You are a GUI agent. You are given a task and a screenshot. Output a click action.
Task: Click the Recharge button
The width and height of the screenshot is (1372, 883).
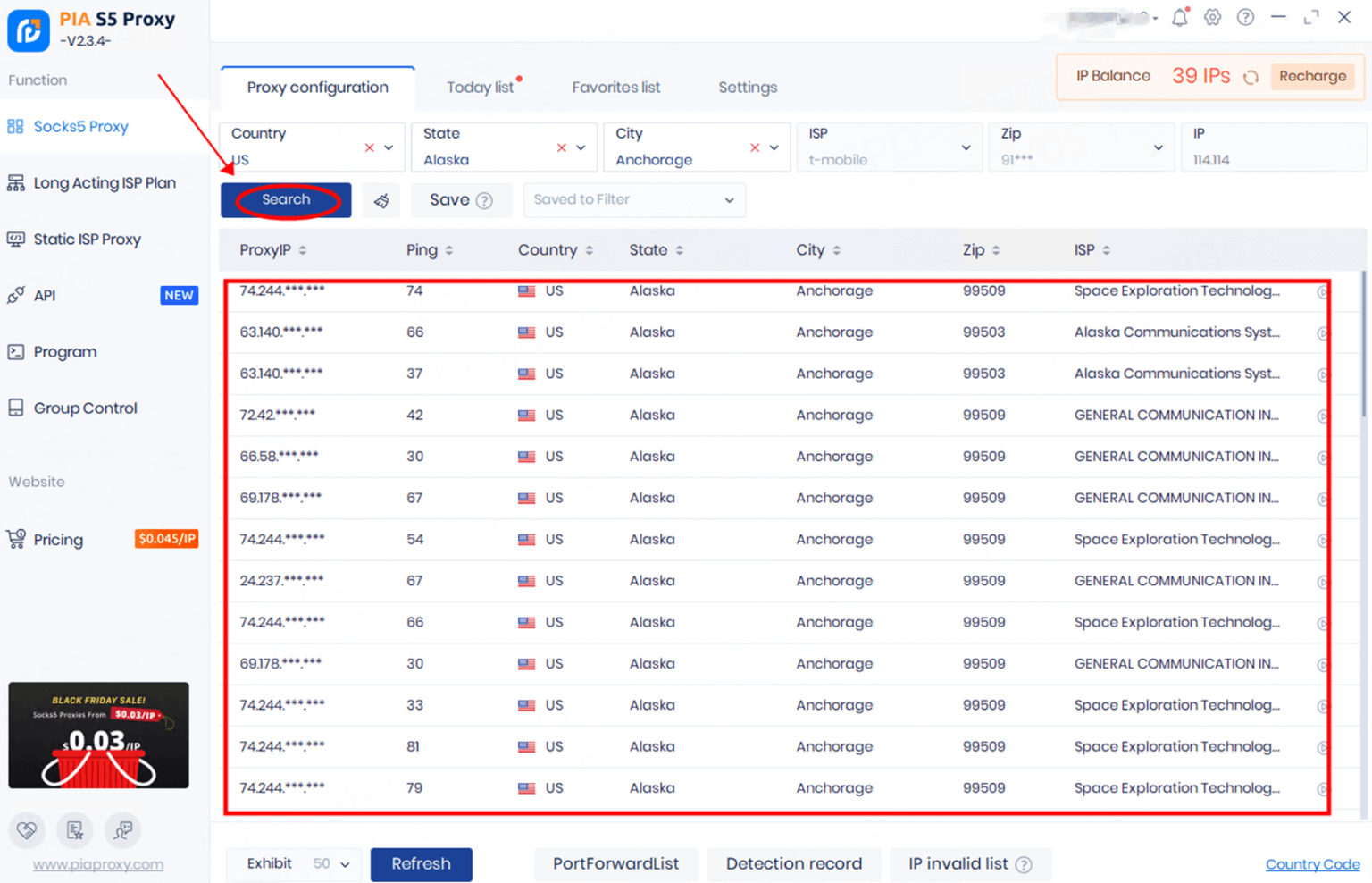[1312, 77]
